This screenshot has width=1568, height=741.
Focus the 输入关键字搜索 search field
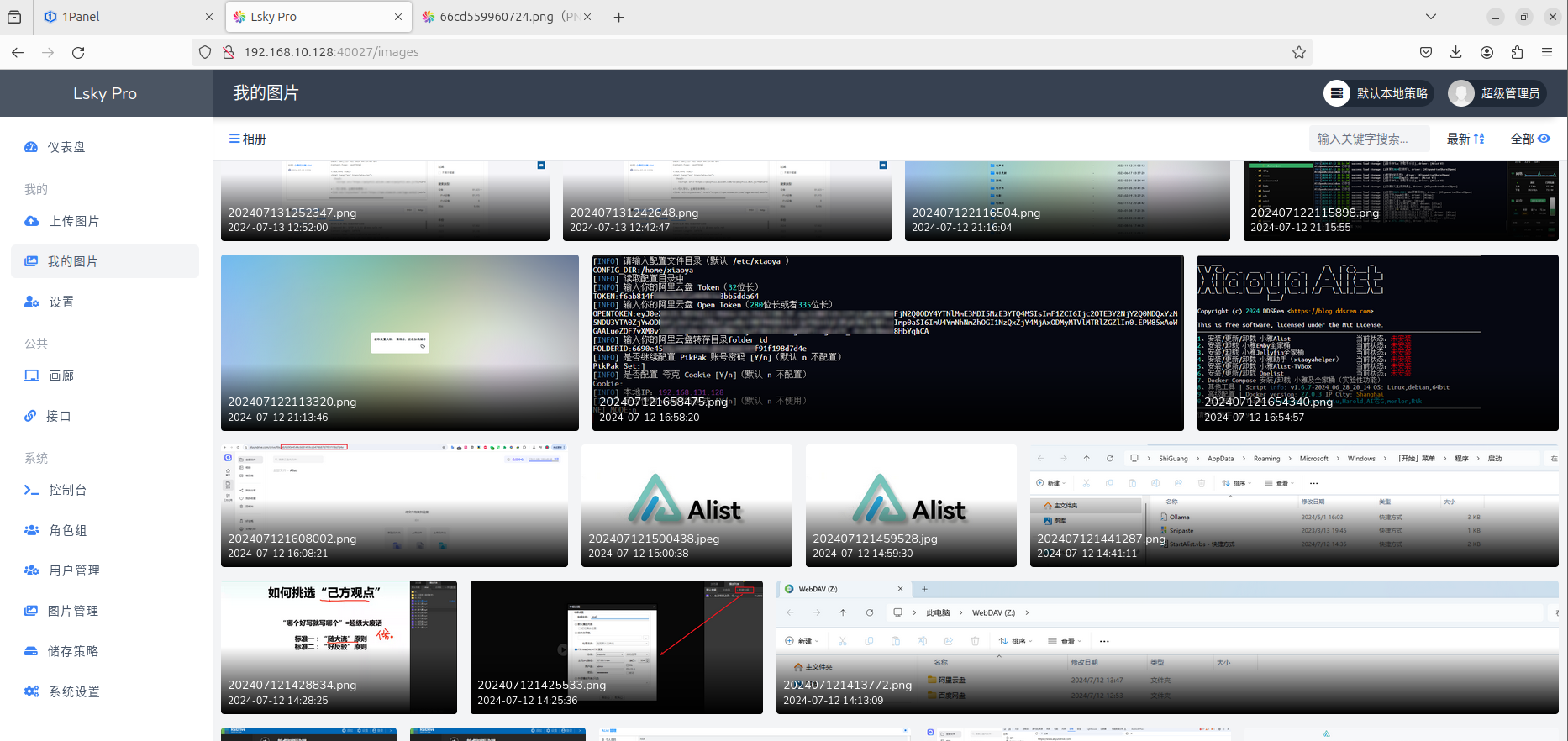(1370, 139)
